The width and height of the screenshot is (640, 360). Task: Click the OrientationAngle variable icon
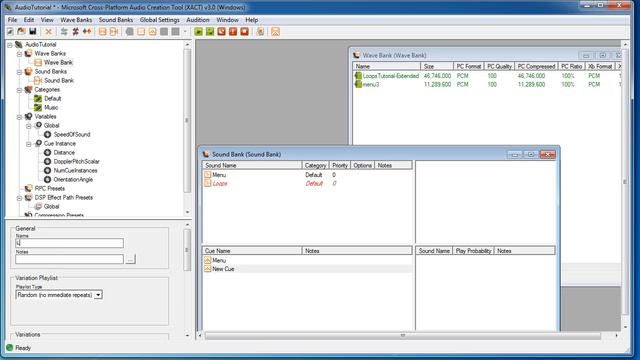(x=47, y=179)
